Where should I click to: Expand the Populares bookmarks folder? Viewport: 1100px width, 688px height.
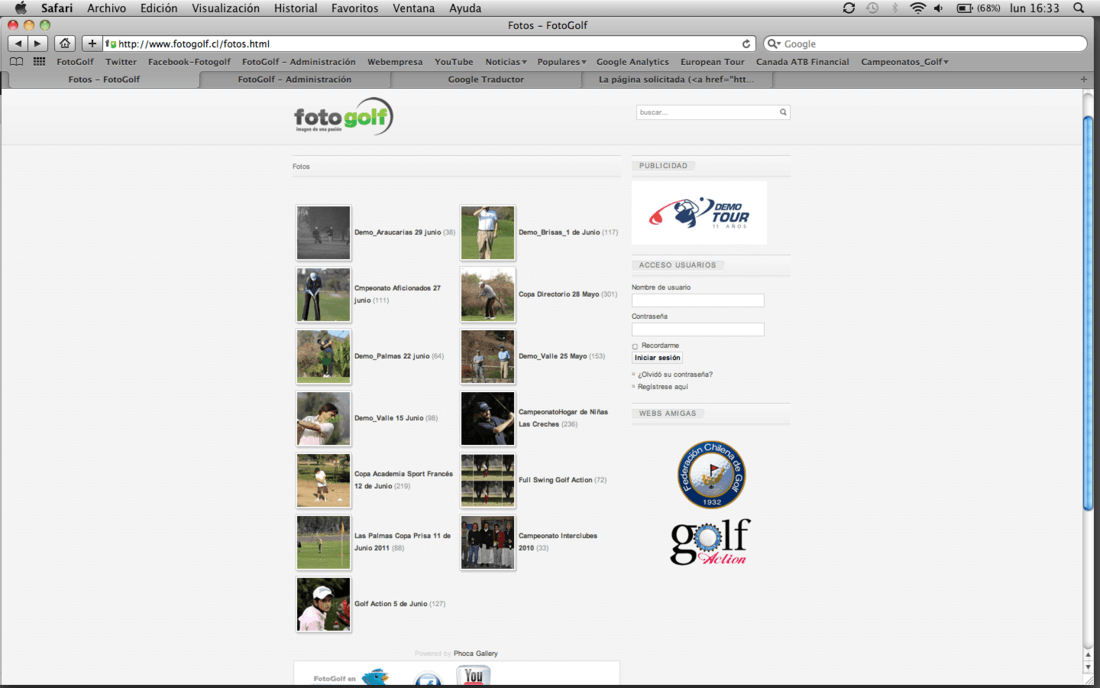pyautogui.click(x=561, y=62)
